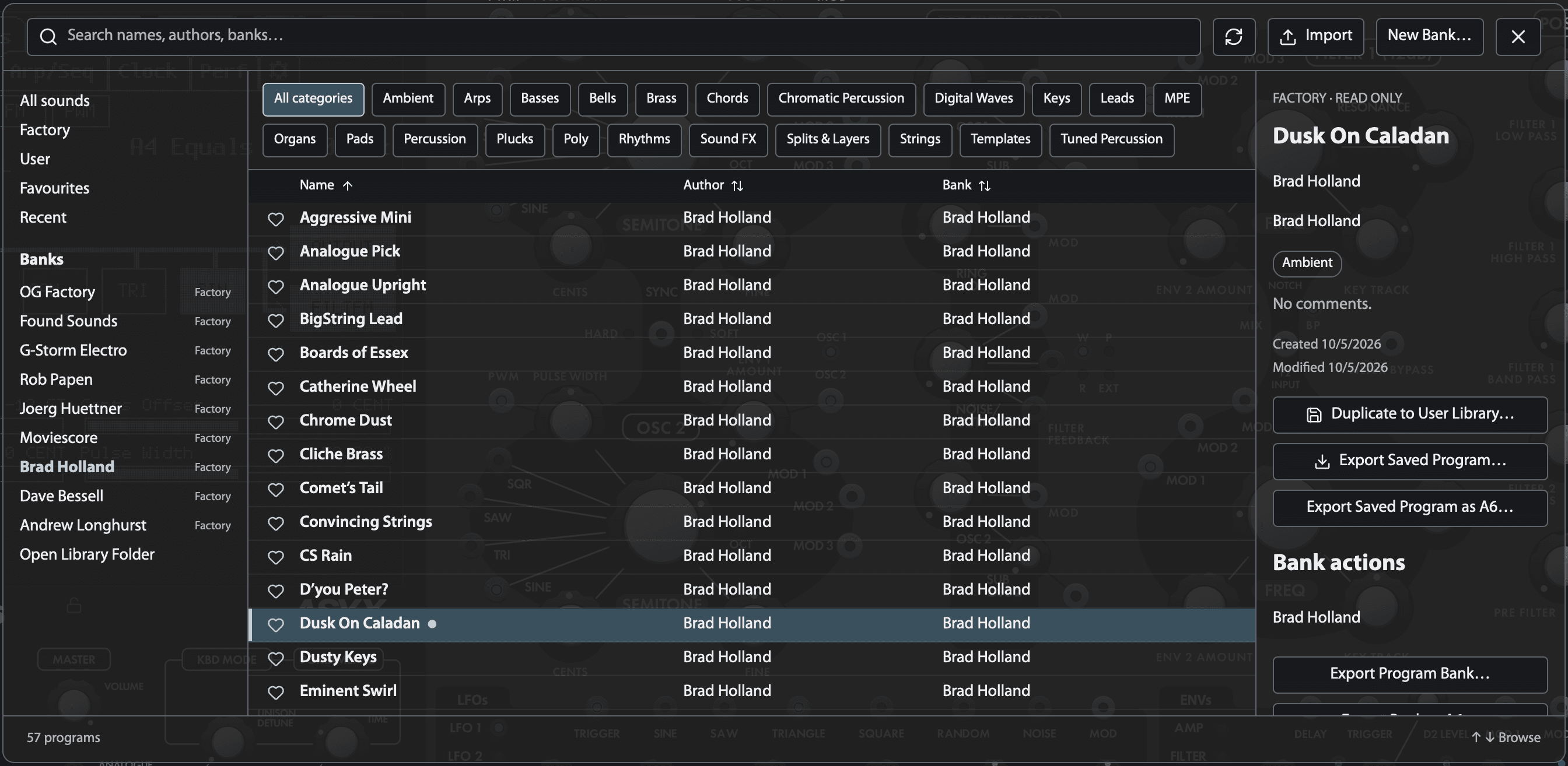Sort the list by Name column
The width and height of the screenshot is (1568, 766).
[325, 185]
